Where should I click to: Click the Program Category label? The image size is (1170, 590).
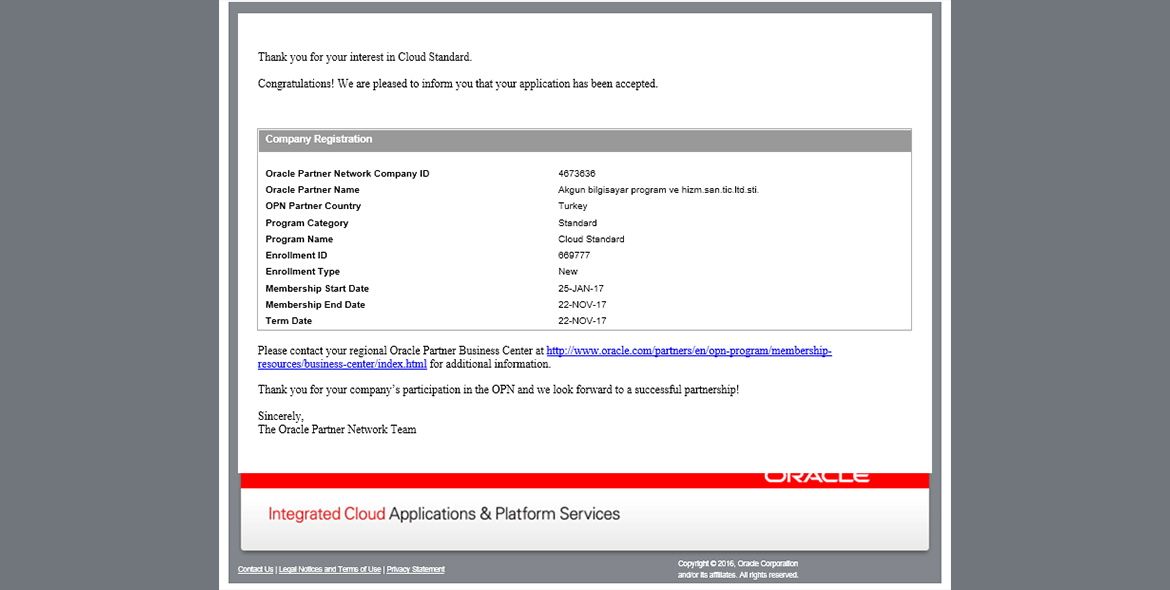pos(307,223)
